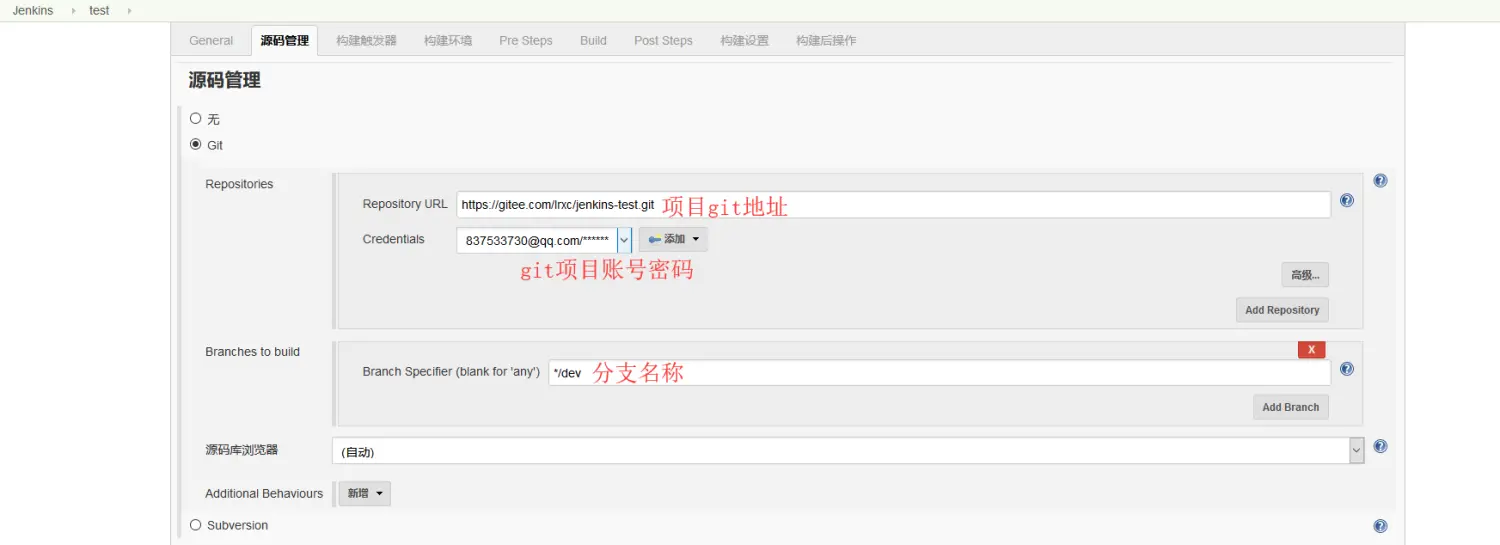Select the Git radio option
This screenshot has width=1500, height=545.
(x=196, y=144)
